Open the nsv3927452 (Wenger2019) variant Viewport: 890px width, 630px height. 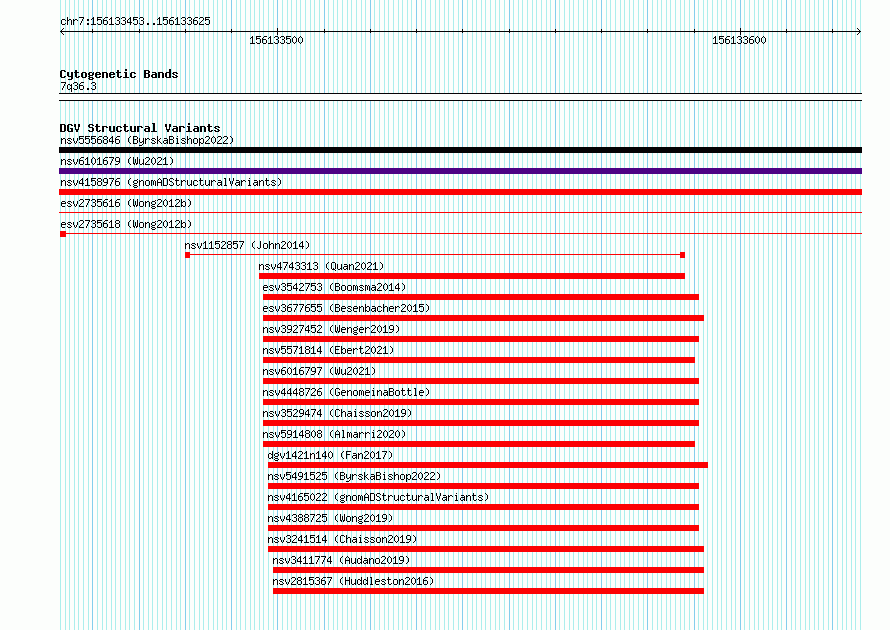(331, 329)
